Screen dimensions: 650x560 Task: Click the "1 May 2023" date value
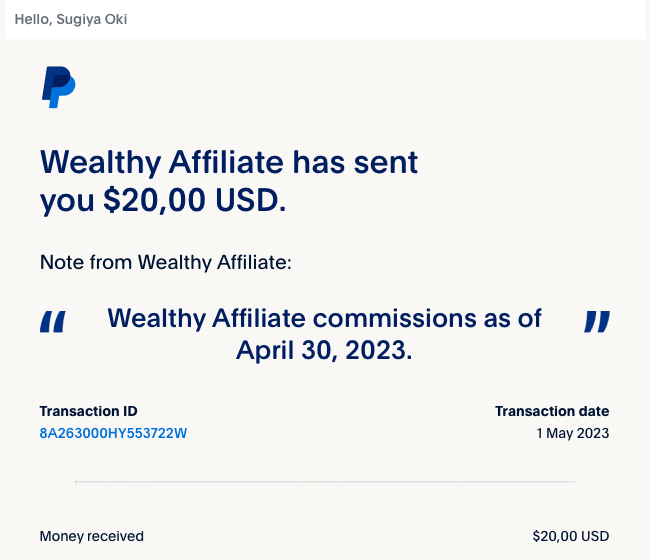[573, 433]
